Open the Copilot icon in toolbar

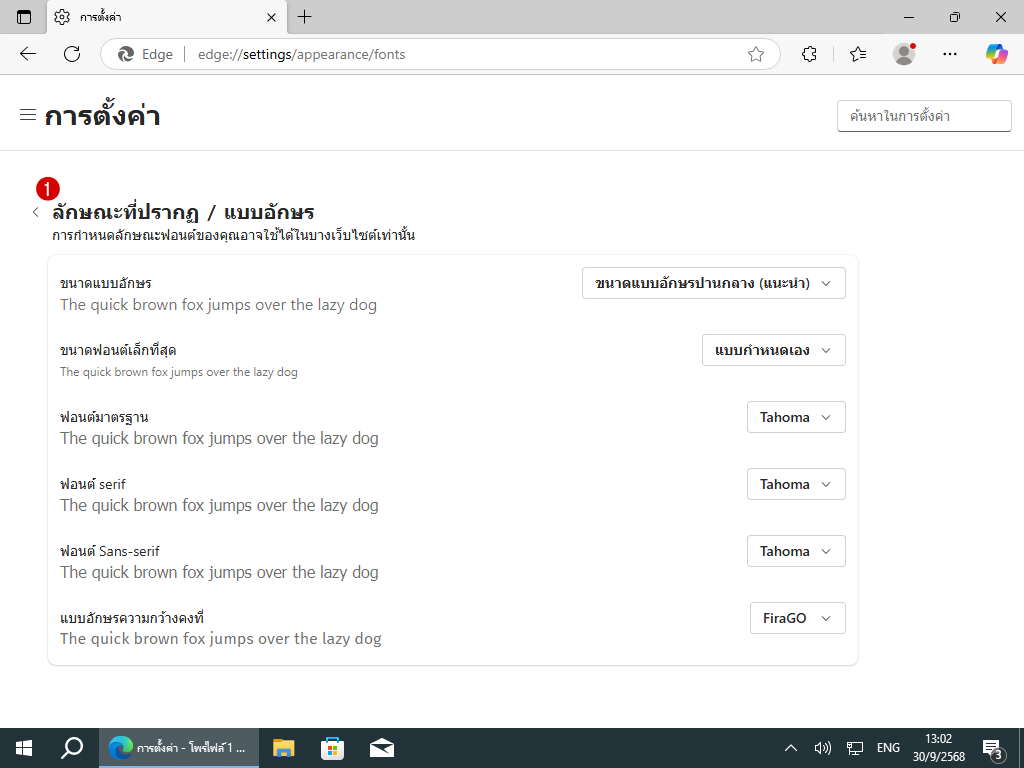pyautogui.click(x=996, y=54)
